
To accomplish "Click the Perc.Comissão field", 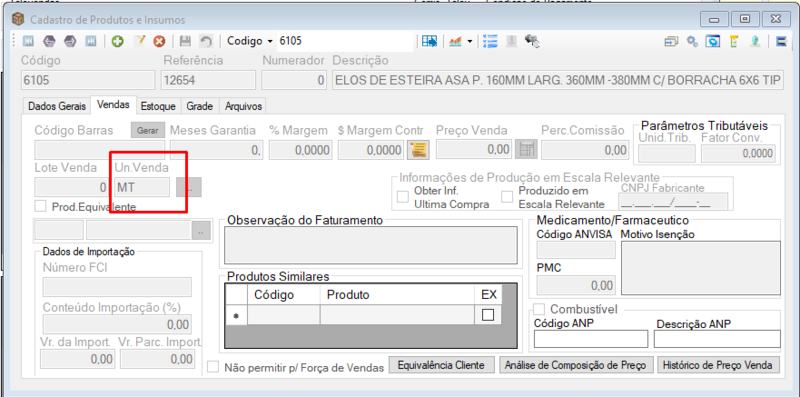I will 585,150.
